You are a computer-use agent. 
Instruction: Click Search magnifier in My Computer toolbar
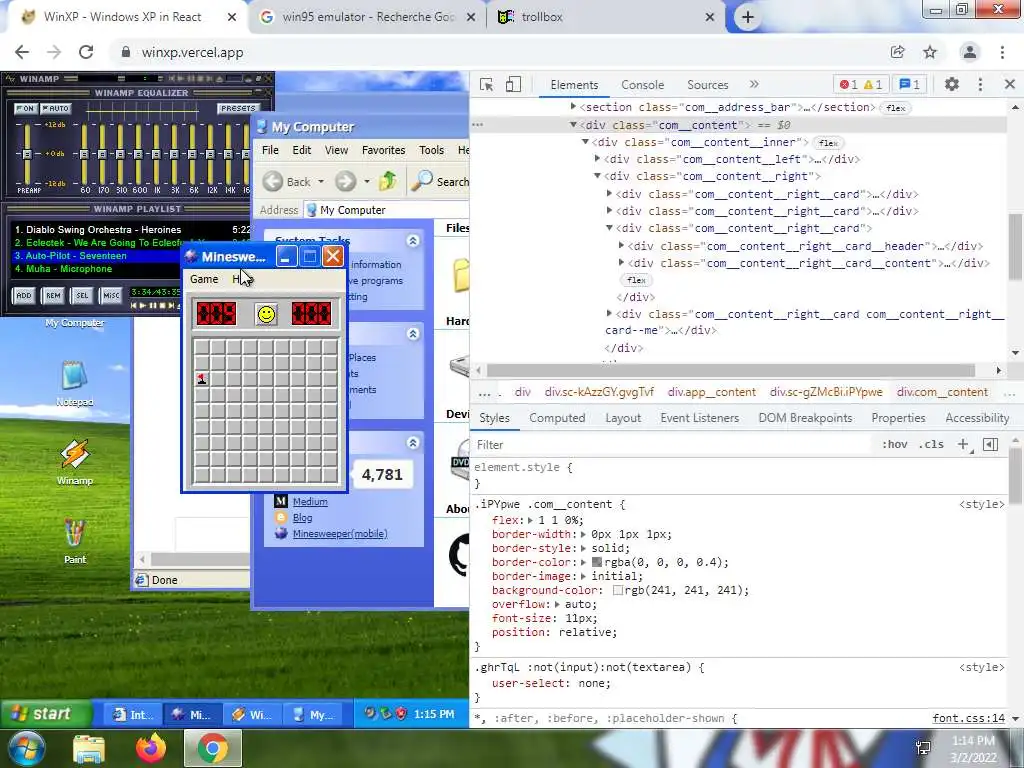421,181
